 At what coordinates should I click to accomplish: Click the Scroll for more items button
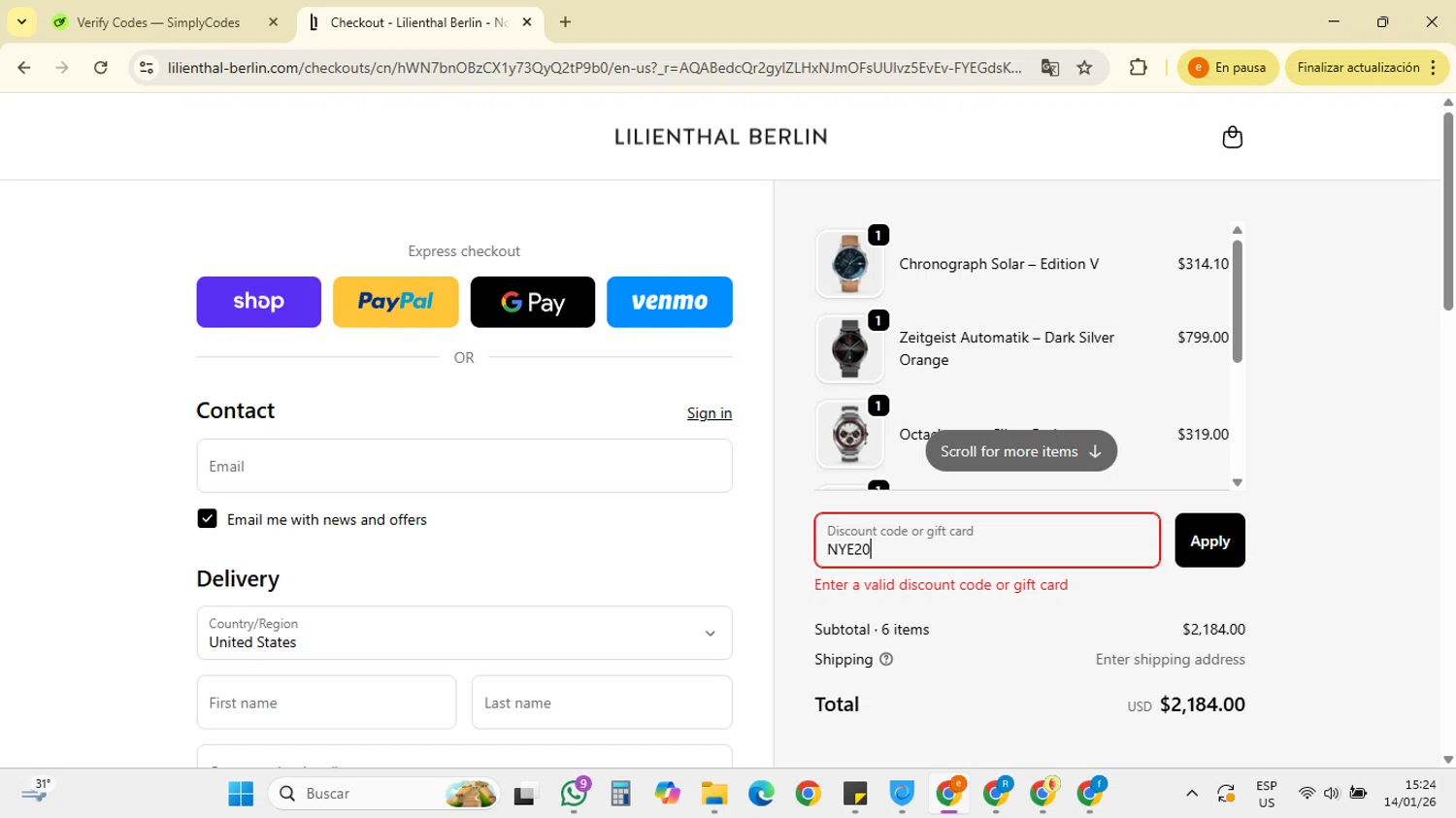pos(1021,451)
